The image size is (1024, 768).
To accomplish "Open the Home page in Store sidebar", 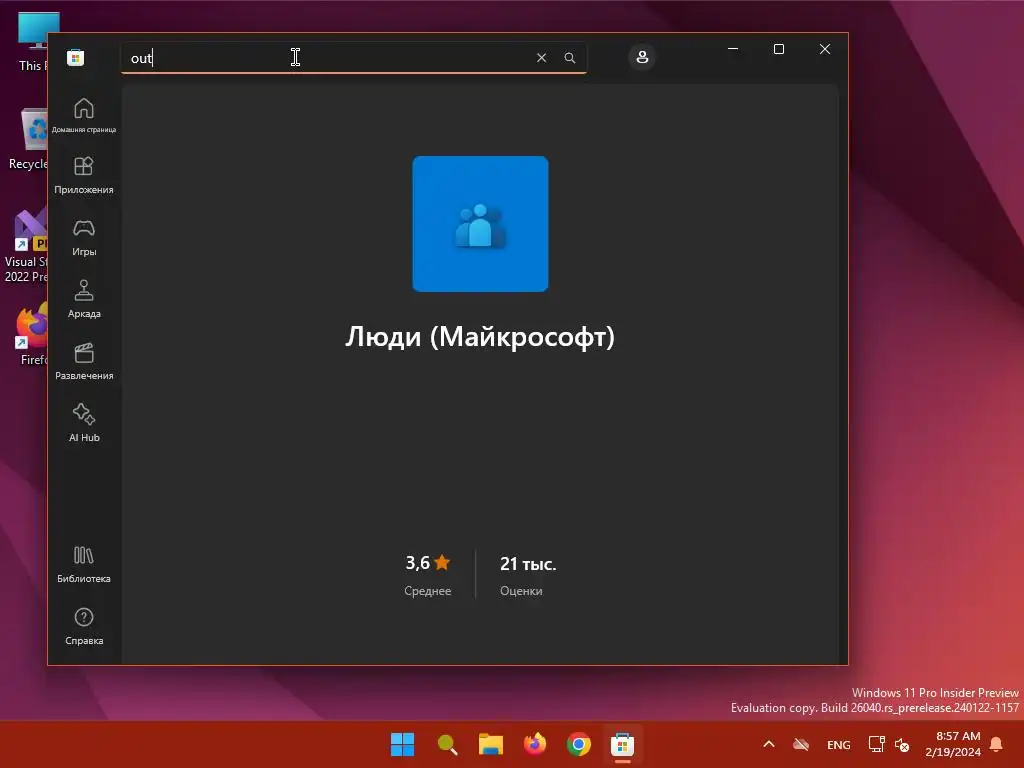I will click(84, 115).
